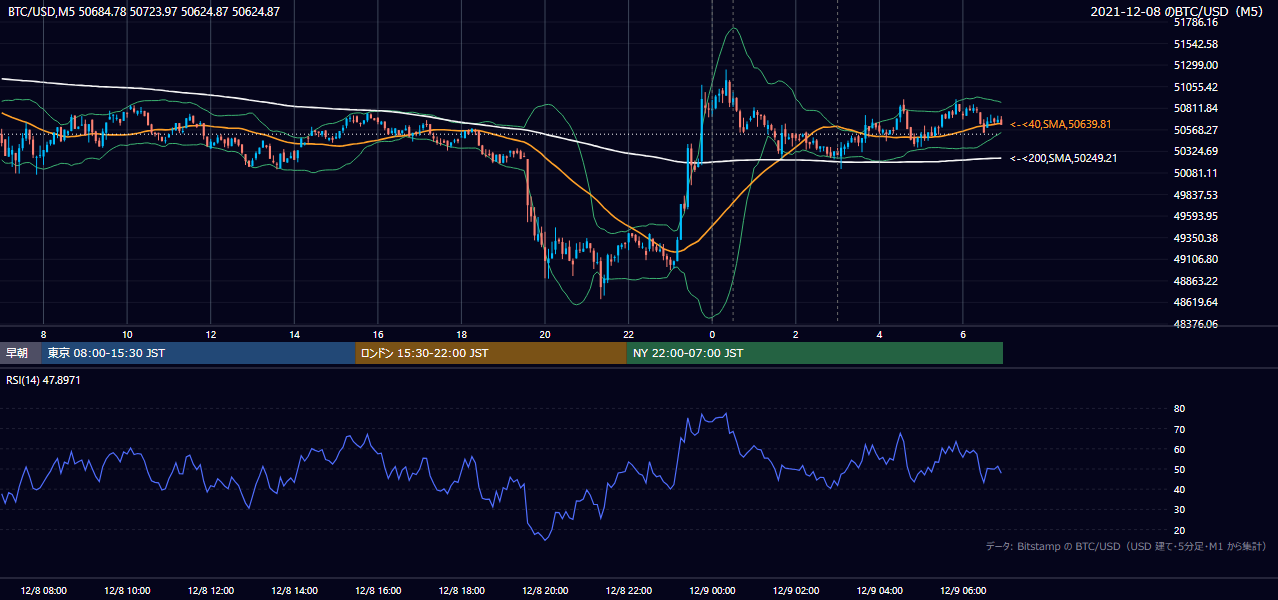This screenshot has width=1278, height=600.
Task: Click the 12/8 14:00 time axis label
Action: point(294,590)
